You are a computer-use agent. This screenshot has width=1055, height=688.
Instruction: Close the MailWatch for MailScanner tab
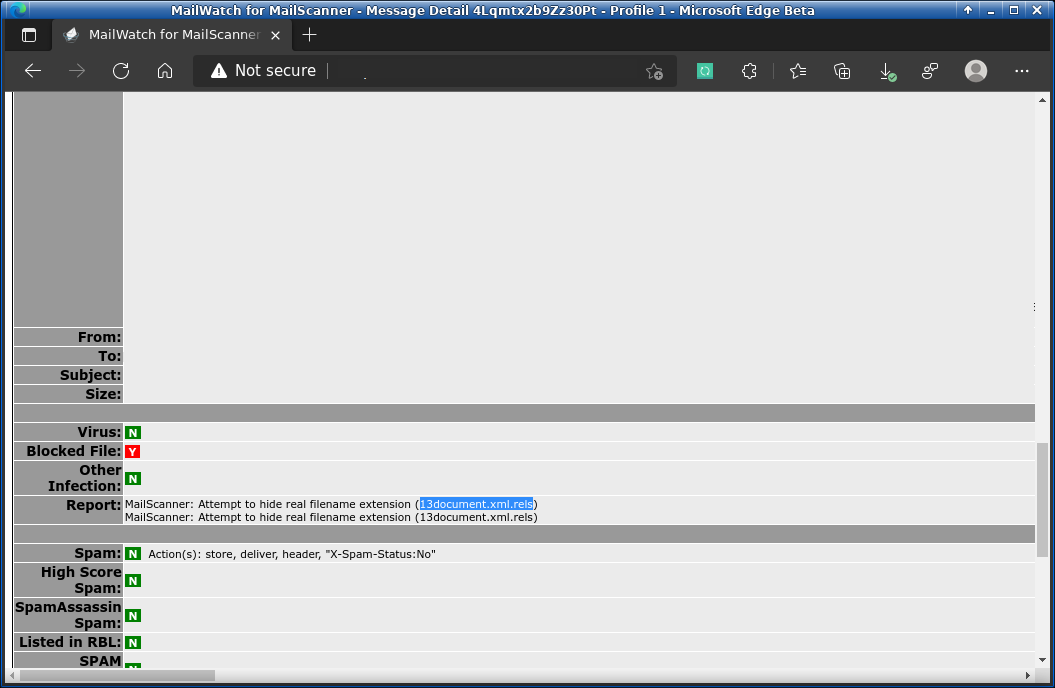click(x=275, y=35)
